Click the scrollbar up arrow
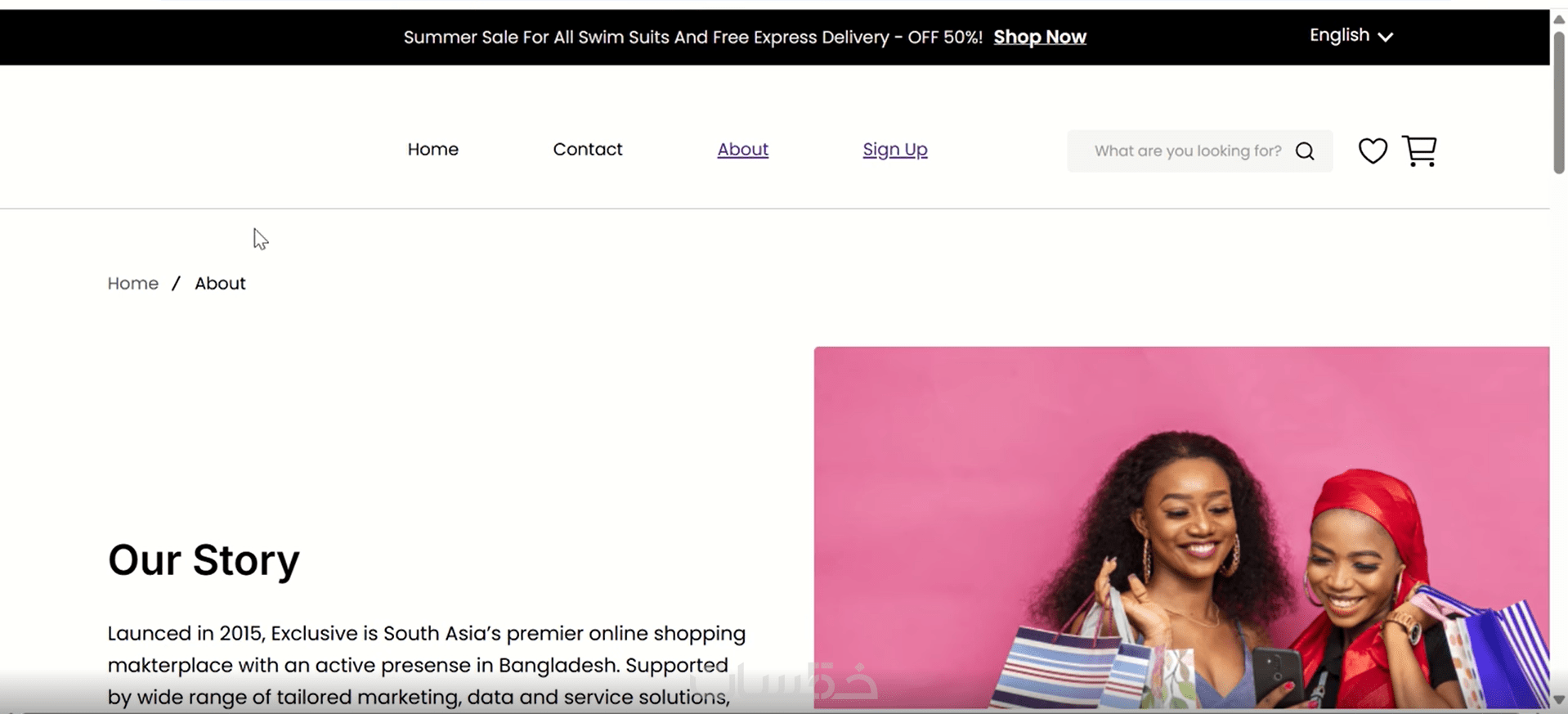 pos(1559,19)
